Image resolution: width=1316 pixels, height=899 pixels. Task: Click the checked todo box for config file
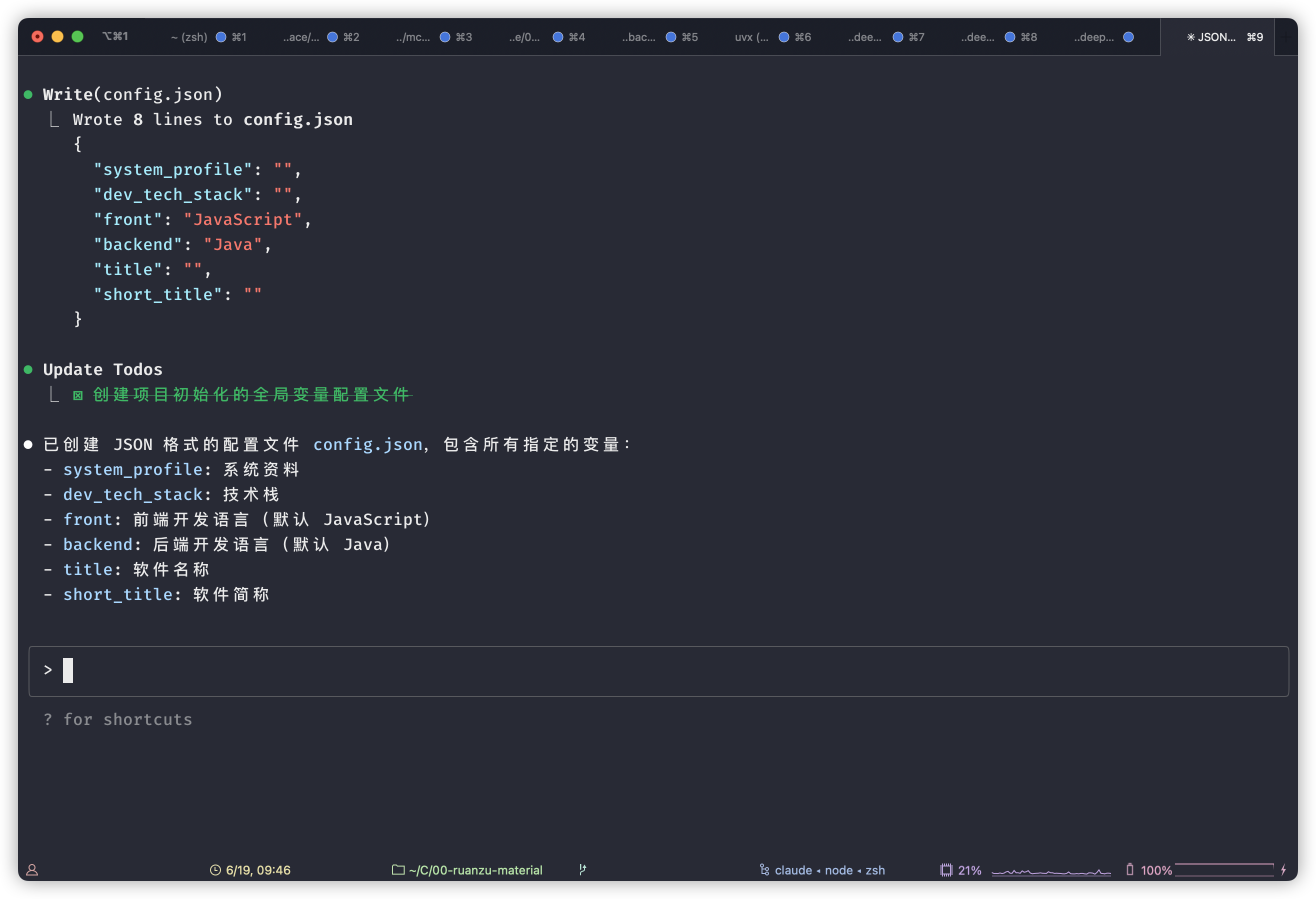point(78,395)
